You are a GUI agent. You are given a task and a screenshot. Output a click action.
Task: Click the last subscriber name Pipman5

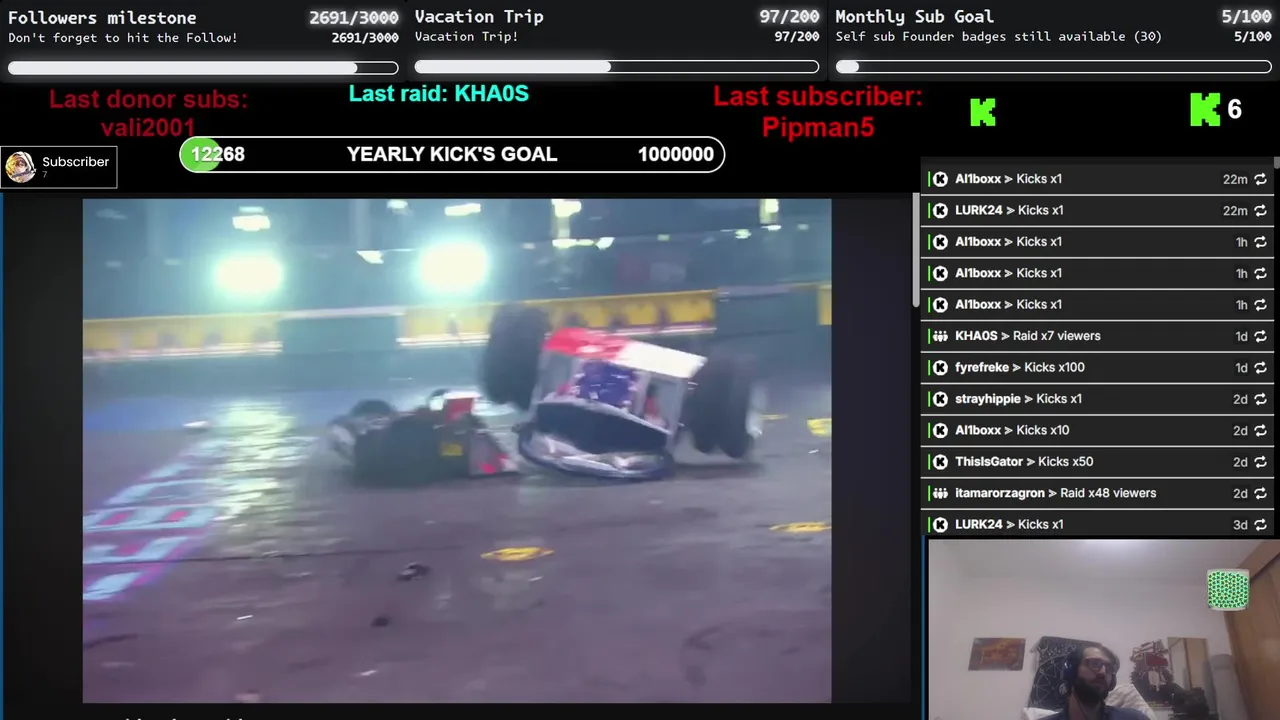pos(818,127)
